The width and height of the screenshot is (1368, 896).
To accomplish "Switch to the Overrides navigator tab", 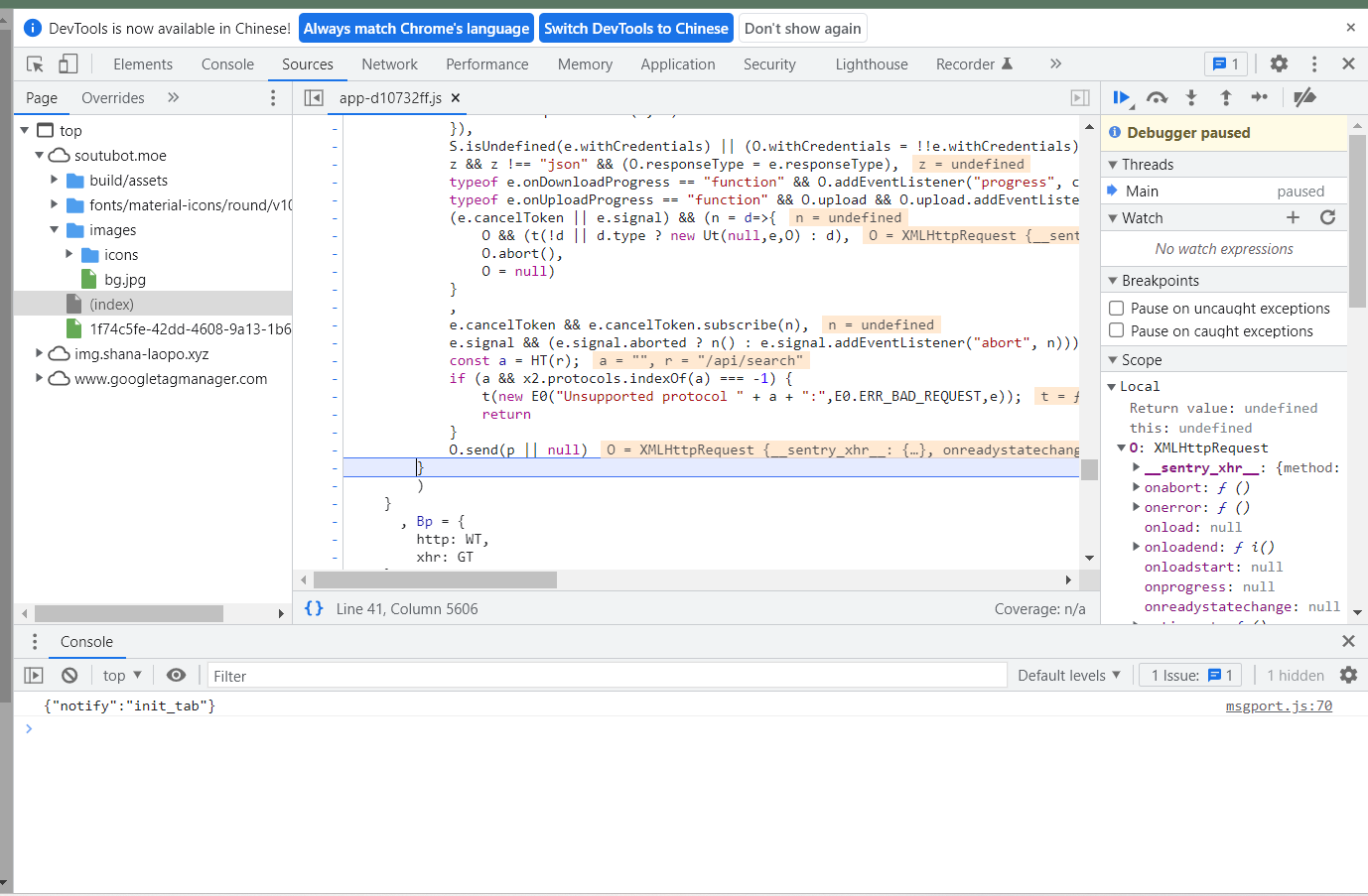I will pyautogui.click(x=113, y=98).
